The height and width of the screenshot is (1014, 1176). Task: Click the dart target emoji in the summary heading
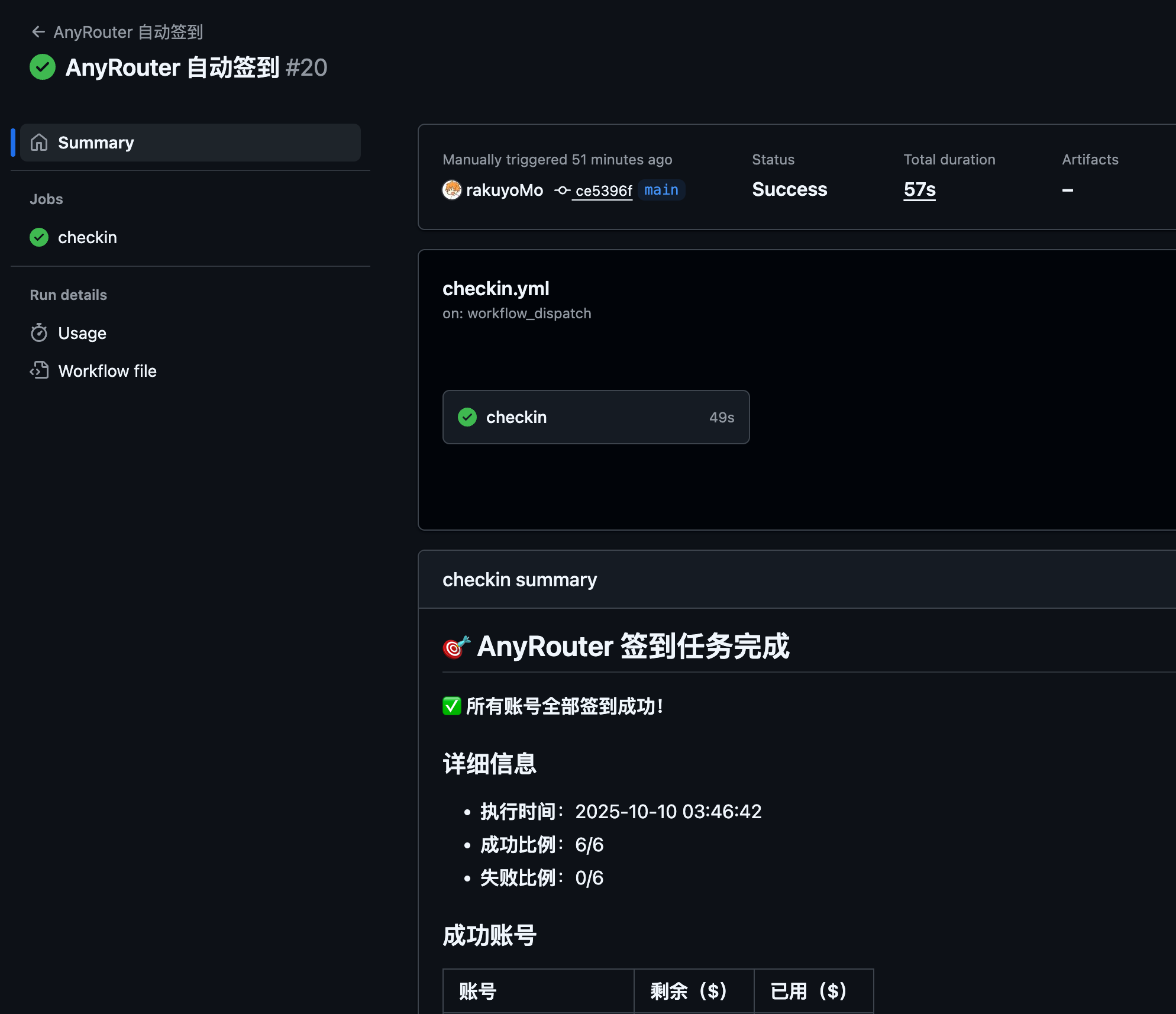[x=457, y=647]
